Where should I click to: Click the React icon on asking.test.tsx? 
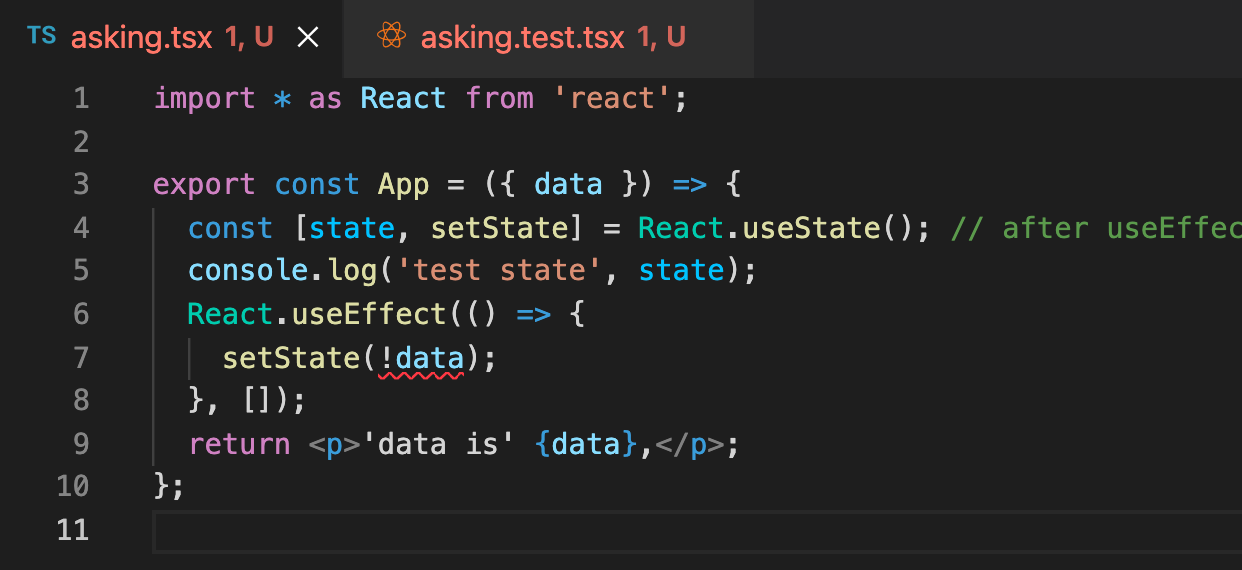[391, 37]
